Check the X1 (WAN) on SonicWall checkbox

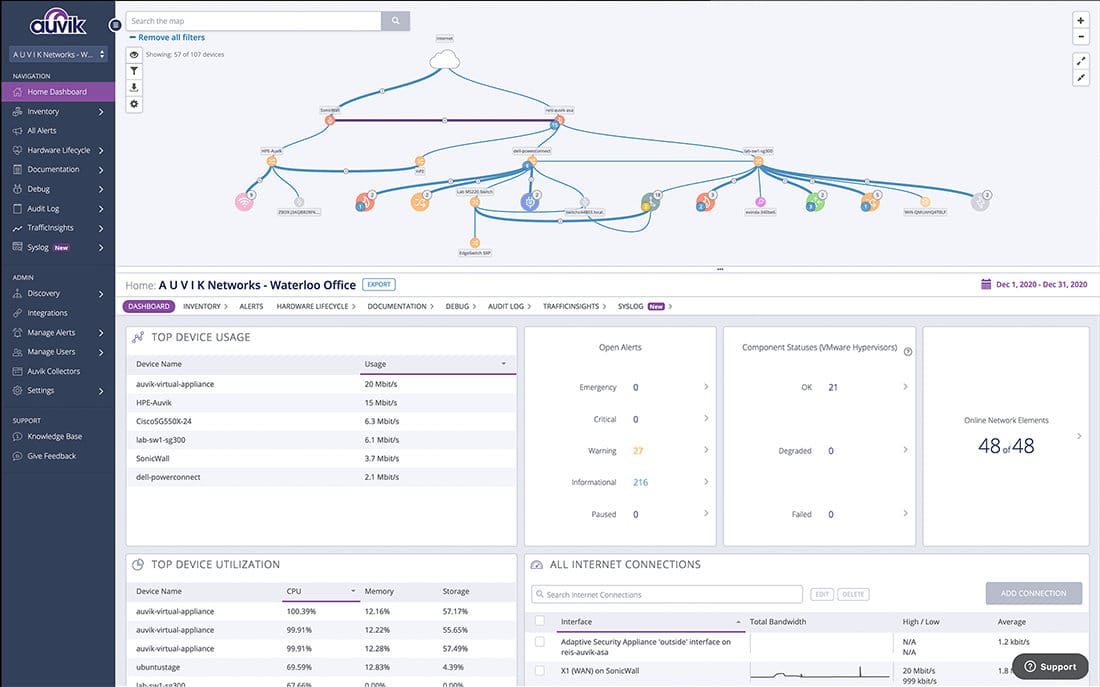539,670
